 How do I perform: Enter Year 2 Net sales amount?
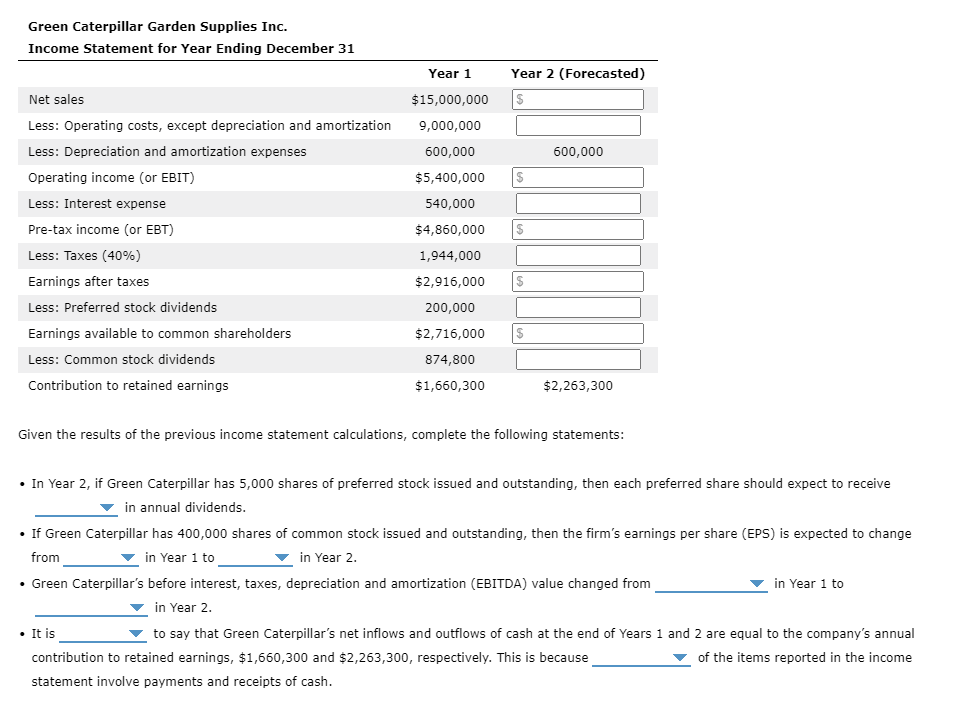(577, 99)
